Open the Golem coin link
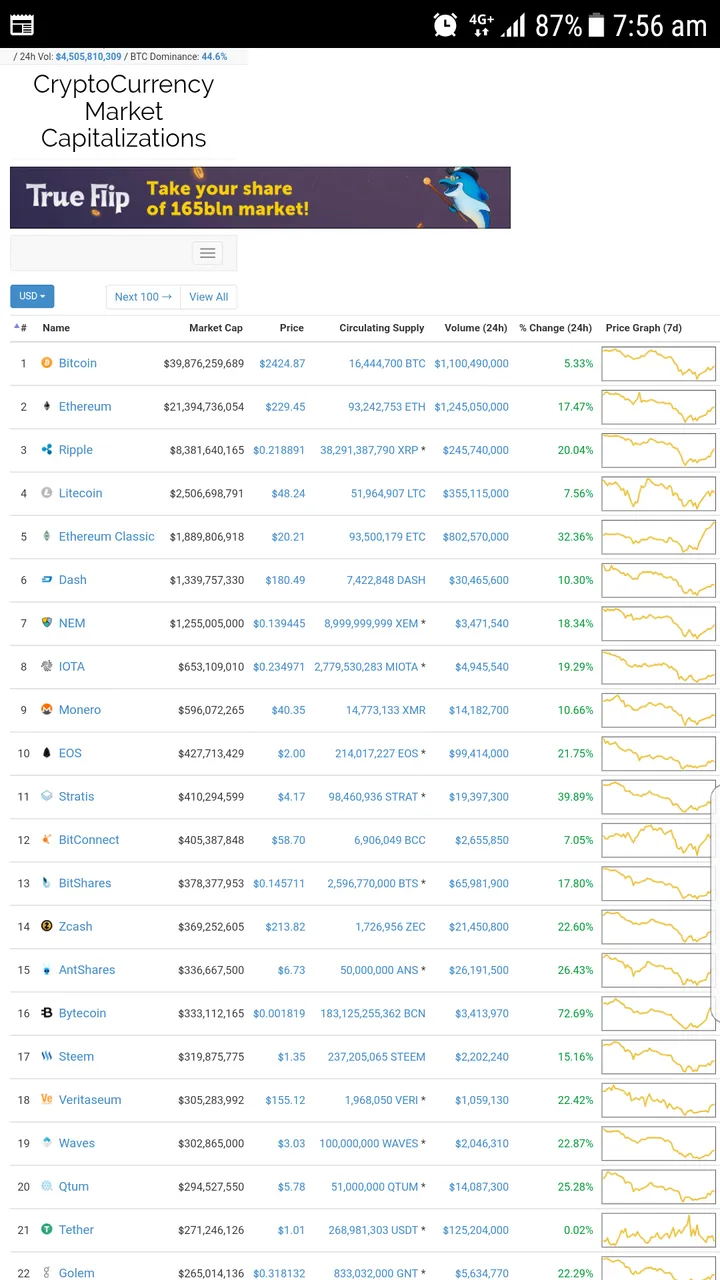 point(77,1273)
